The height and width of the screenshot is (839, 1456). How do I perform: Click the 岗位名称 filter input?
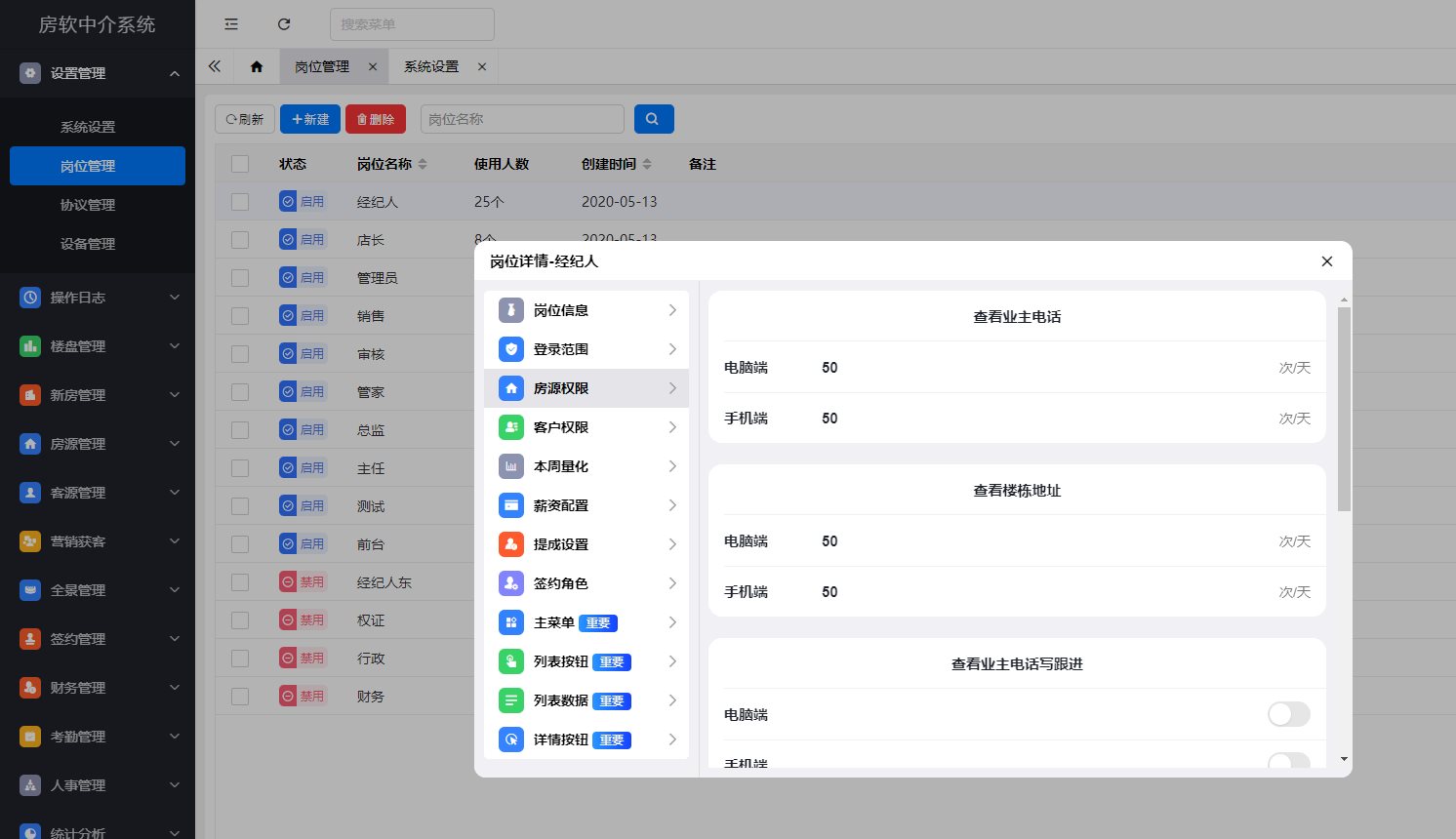click(x=522, y=119)
